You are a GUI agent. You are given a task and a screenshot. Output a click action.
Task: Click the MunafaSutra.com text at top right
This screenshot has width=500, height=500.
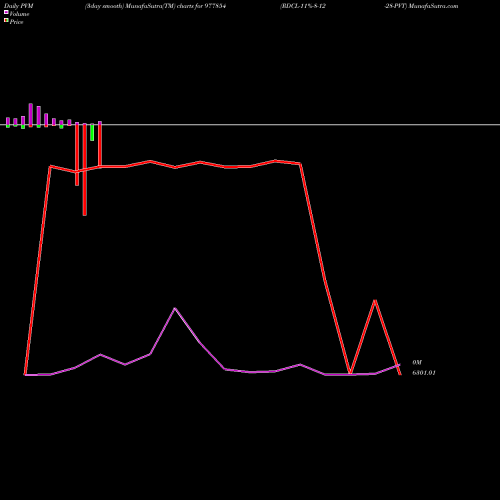433,6
